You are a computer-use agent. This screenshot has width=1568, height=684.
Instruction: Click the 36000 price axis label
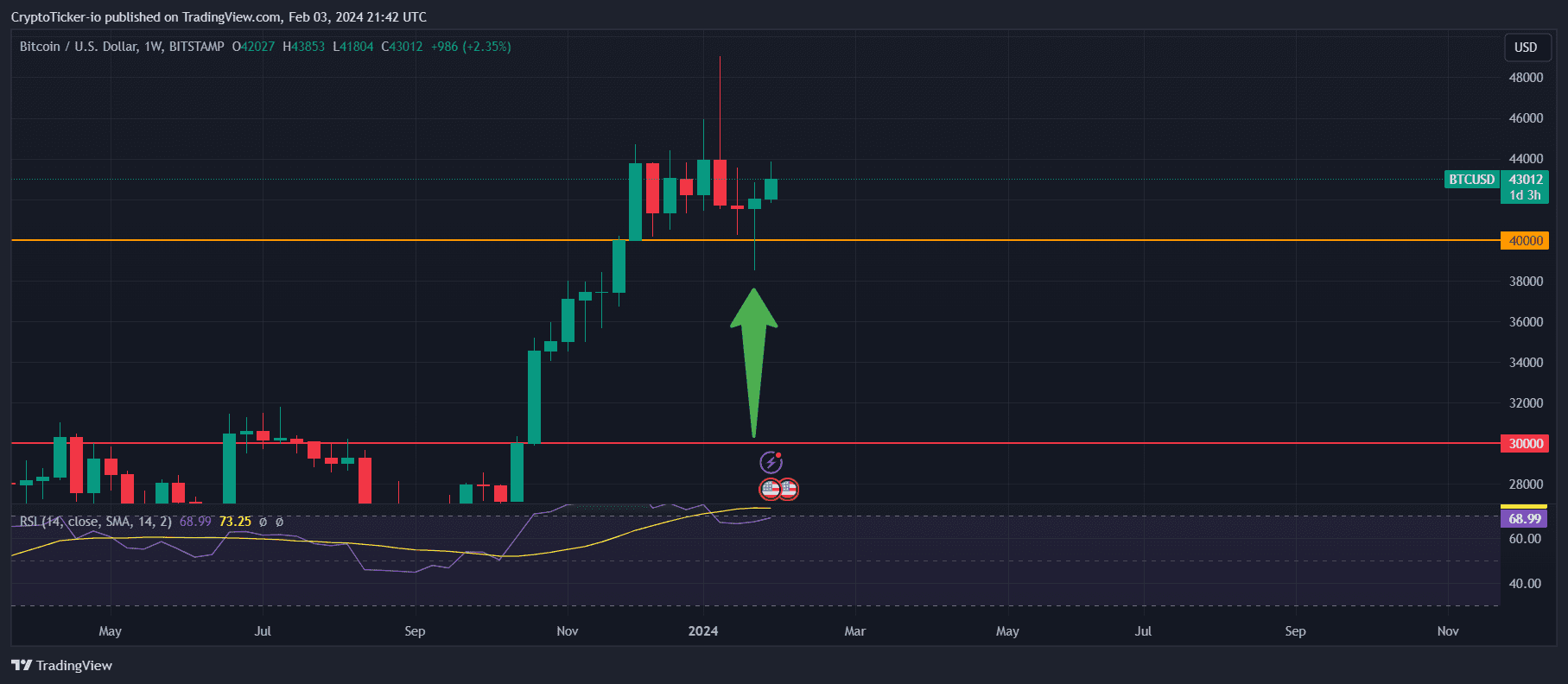(1526, 322)
